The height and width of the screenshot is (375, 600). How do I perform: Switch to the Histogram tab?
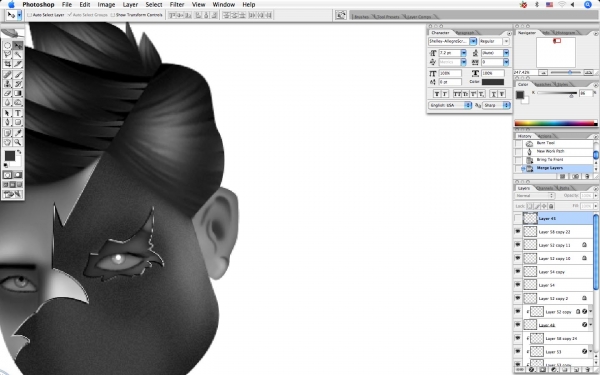click(565, 33)
